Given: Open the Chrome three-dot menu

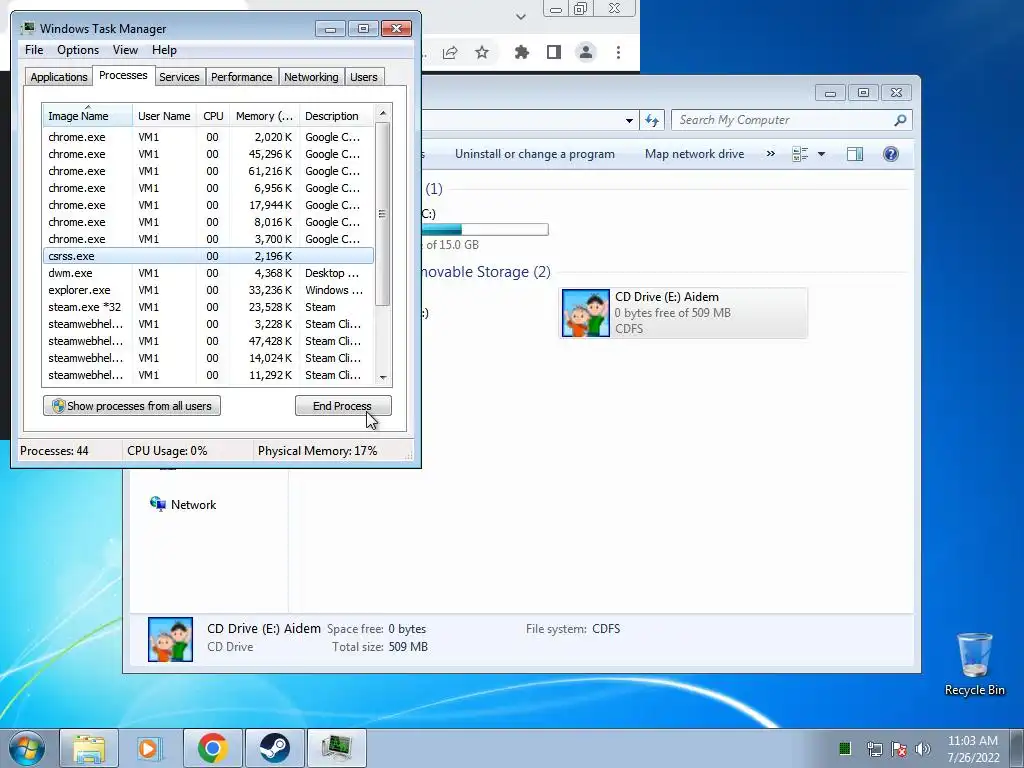Looking at the screenshot, I should pyautogui.click(x=618, y=52).
